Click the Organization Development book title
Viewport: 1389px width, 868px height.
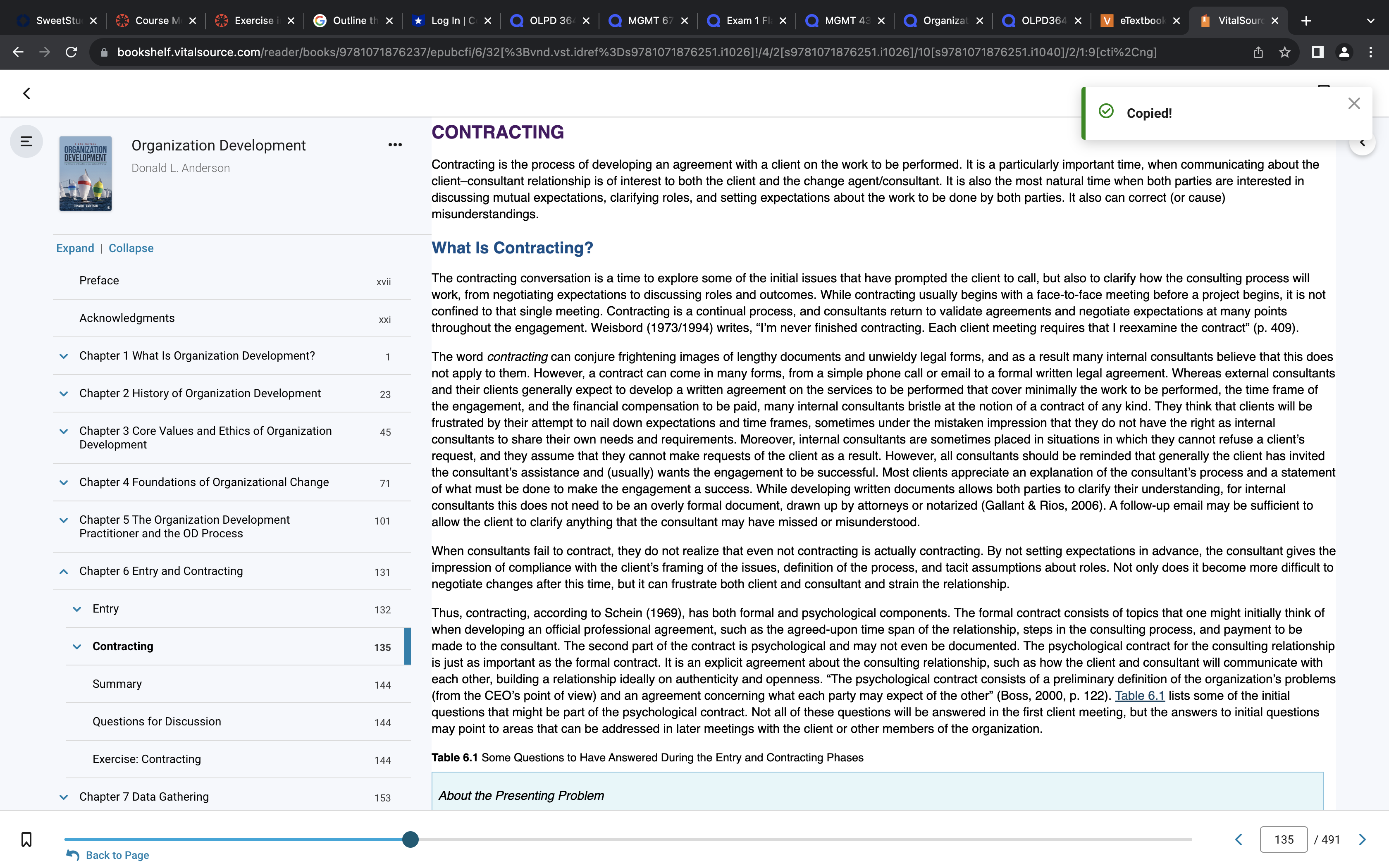click(x=219, y=145)
